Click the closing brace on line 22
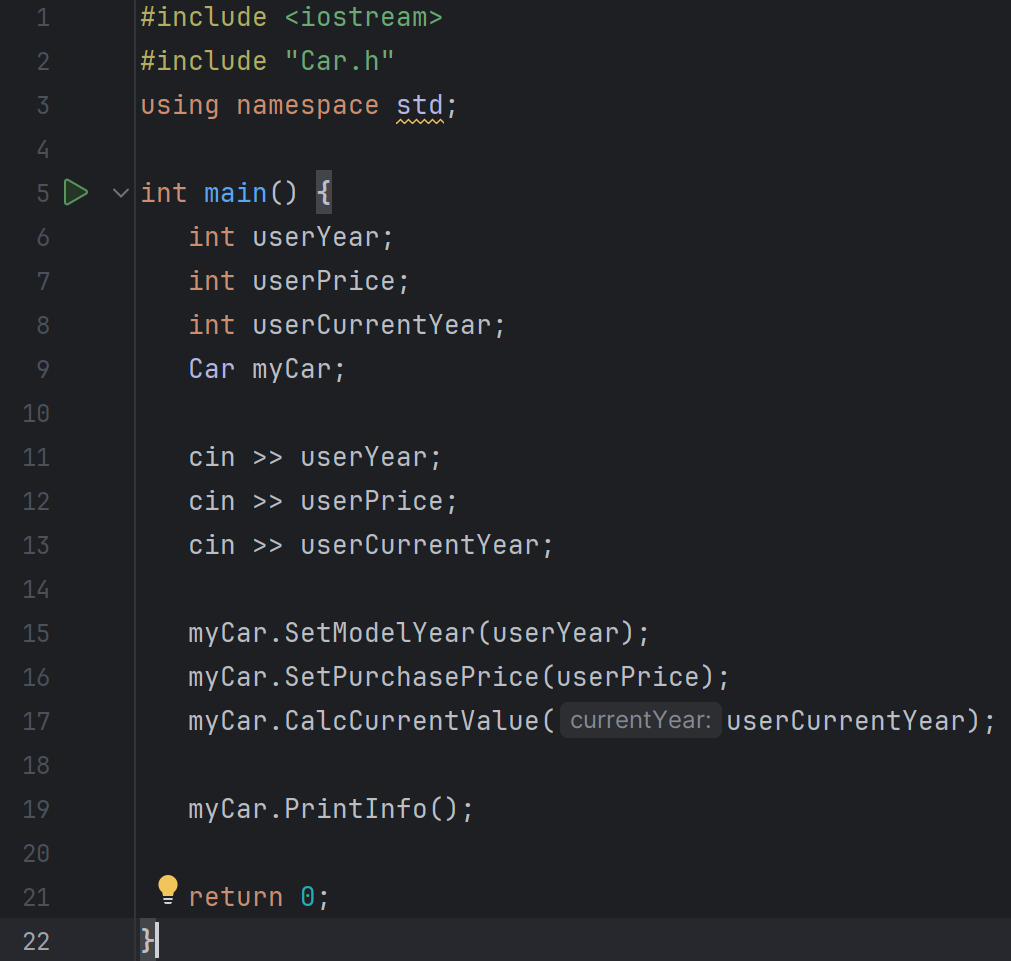 pos(147,940)
